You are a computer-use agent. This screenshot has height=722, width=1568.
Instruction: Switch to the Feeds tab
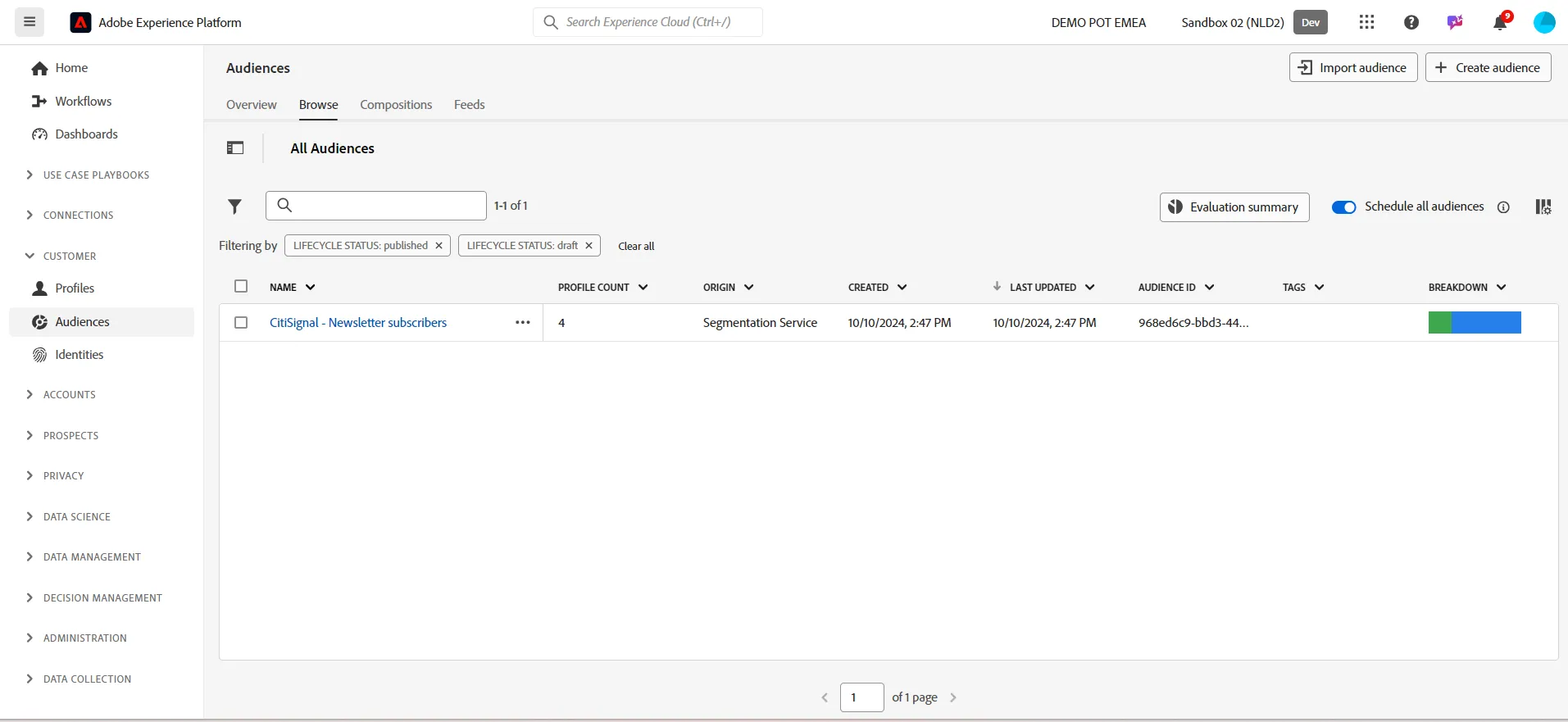click(x=470, y=105)
